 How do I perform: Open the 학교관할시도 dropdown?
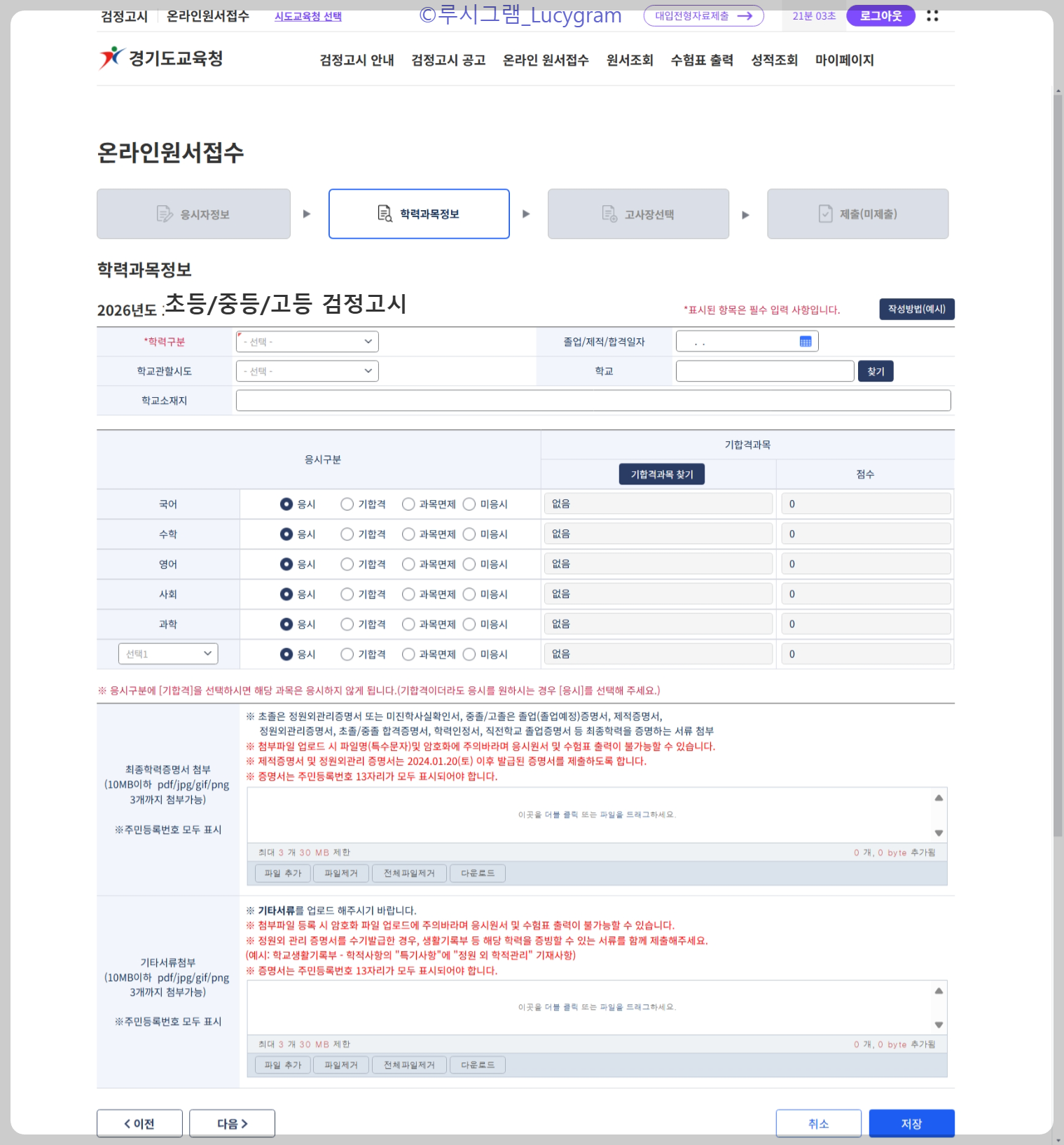(x=308, y=371)
